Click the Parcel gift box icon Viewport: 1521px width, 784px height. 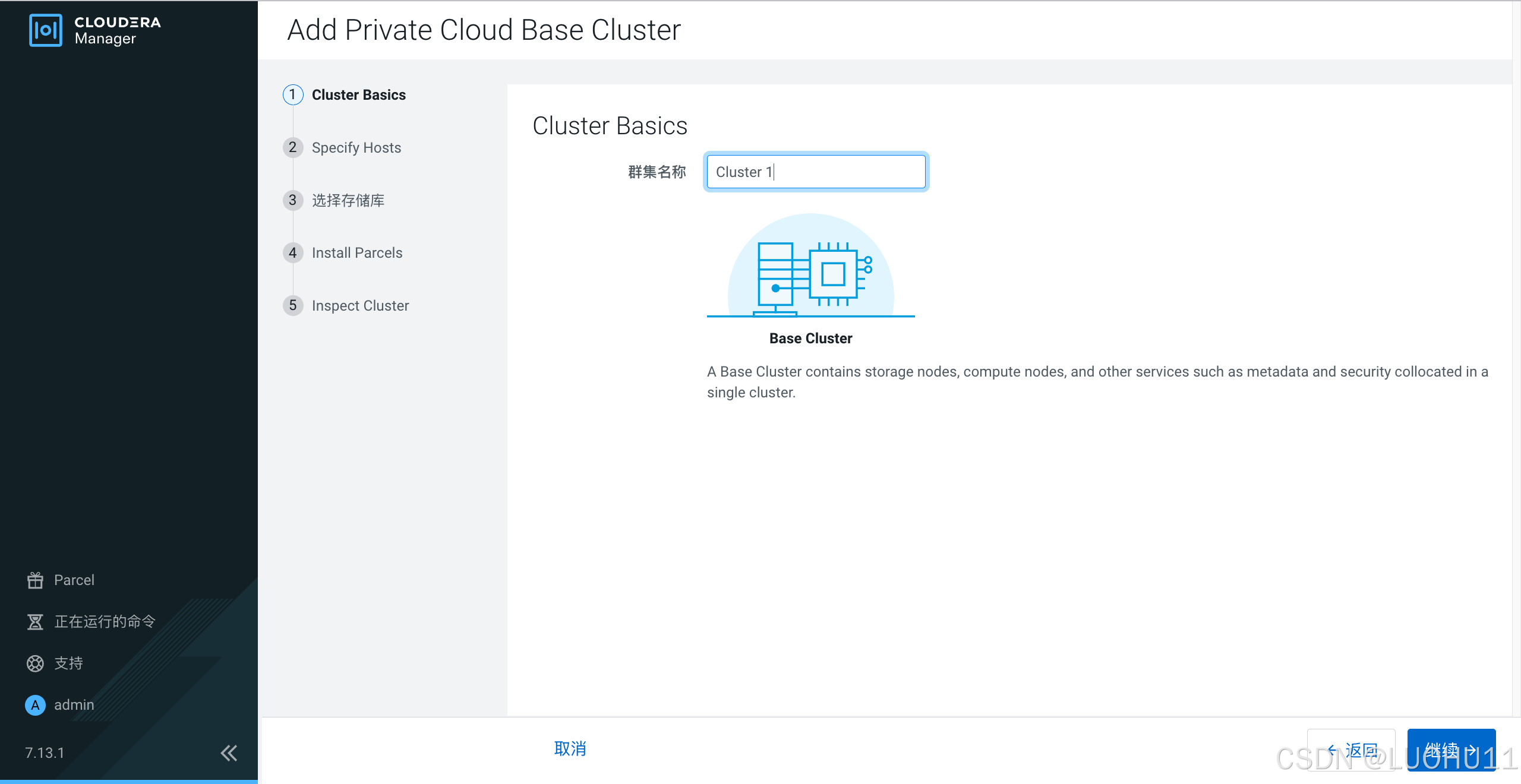(35, 580)
